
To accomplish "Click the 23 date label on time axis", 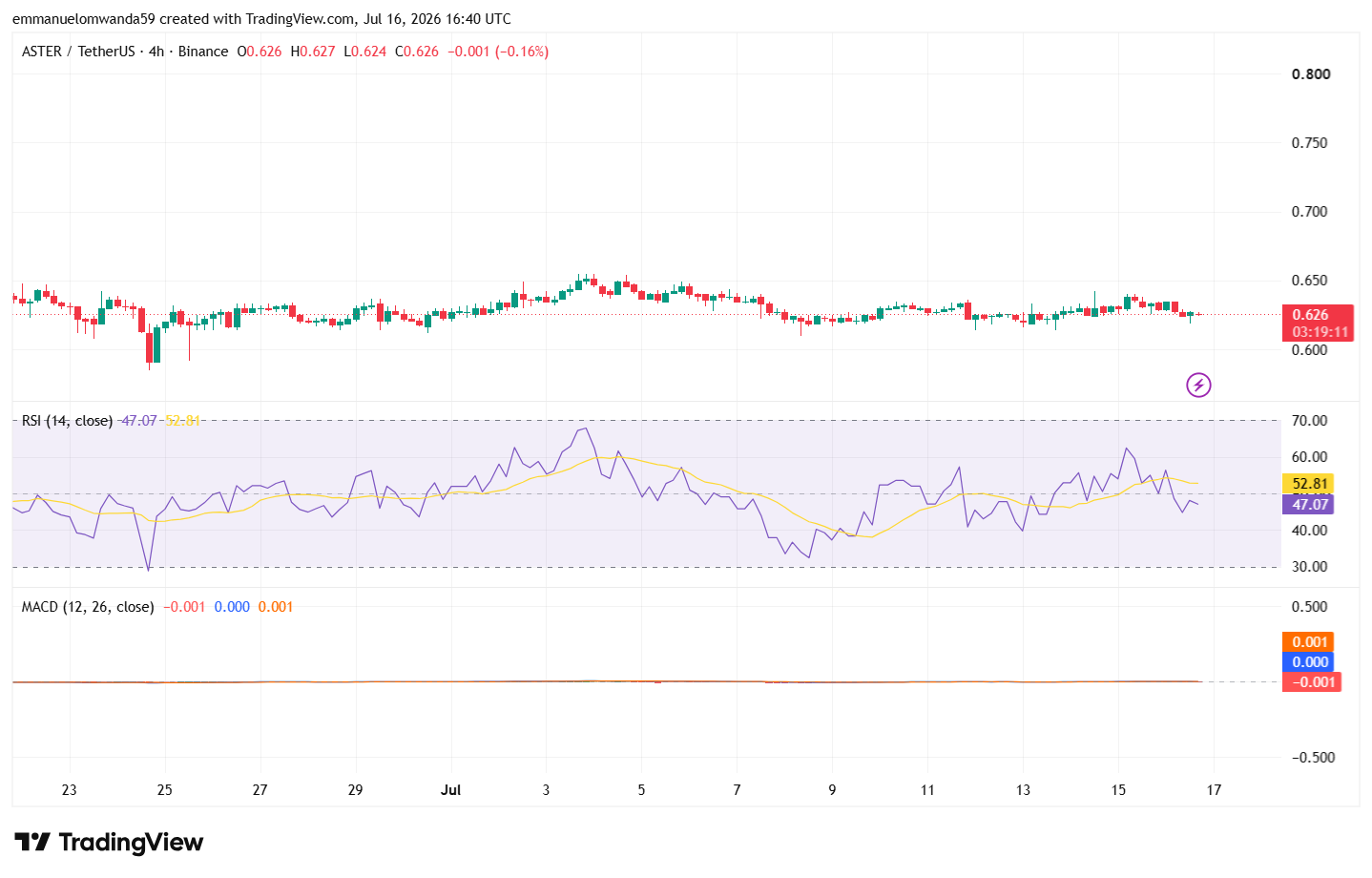I will (69, 790).
